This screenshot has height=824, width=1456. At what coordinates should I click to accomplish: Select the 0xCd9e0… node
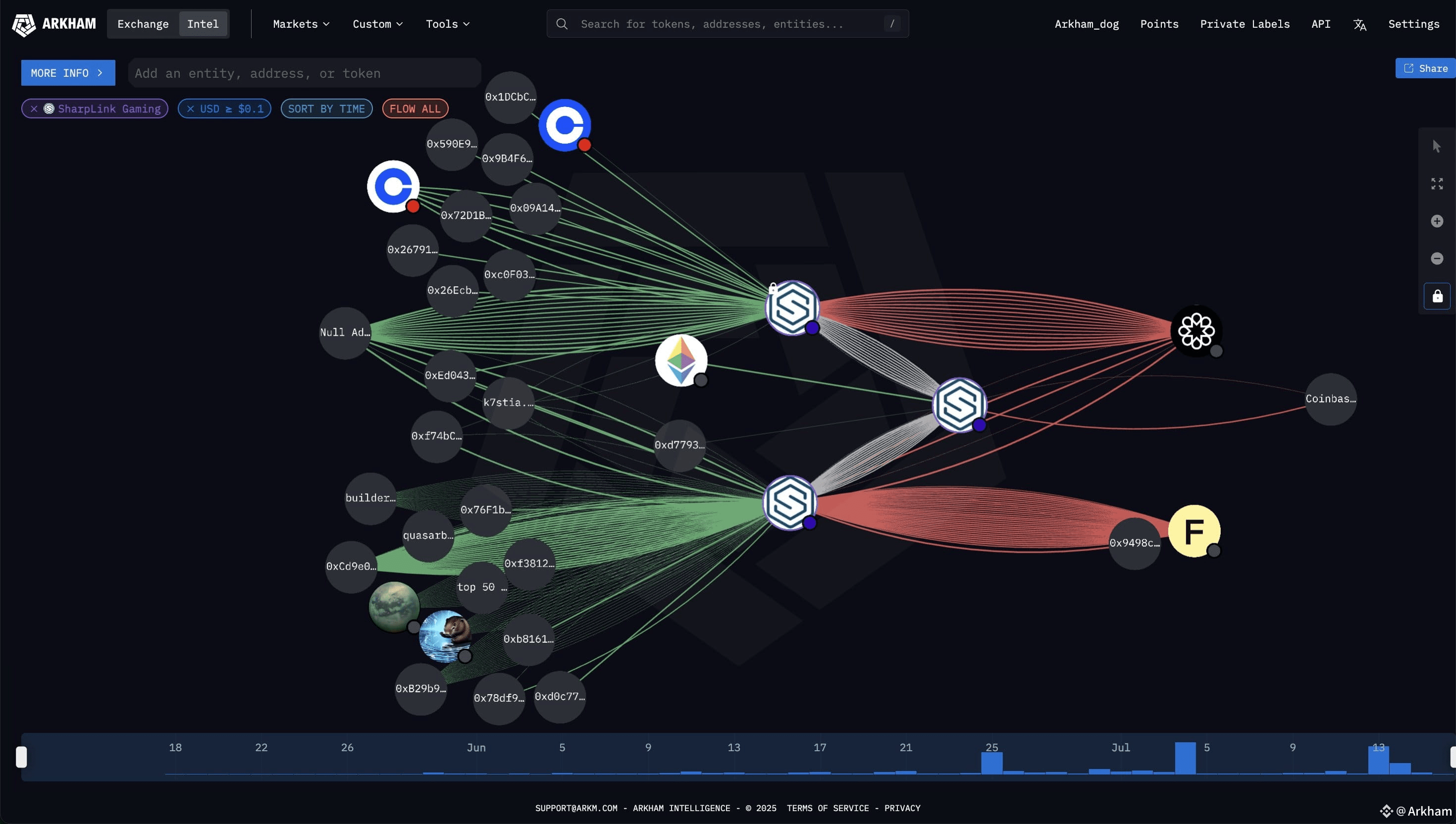(351, 567)
